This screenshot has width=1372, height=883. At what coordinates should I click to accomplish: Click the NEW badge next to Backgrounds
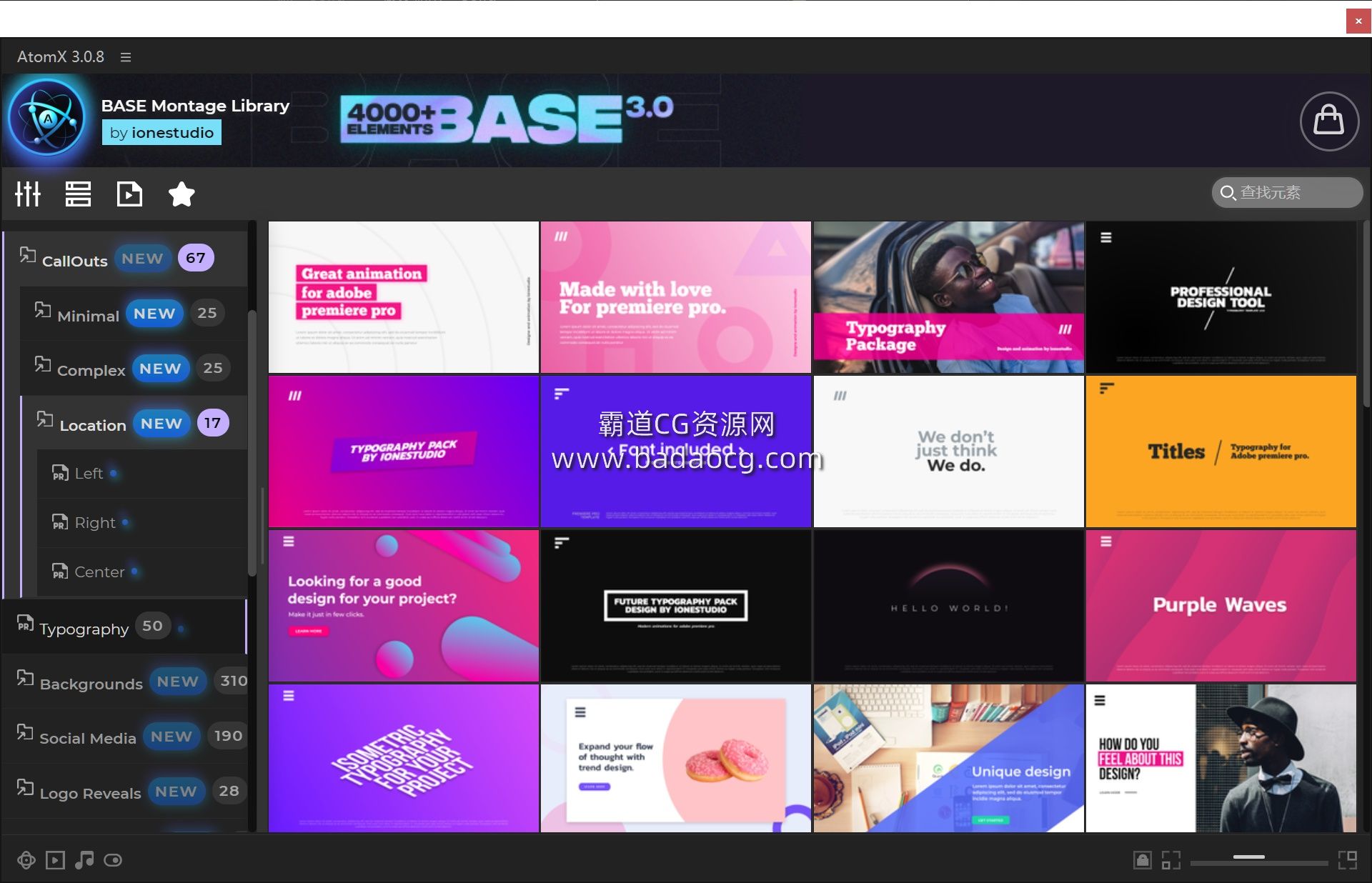tap(178, 682)
